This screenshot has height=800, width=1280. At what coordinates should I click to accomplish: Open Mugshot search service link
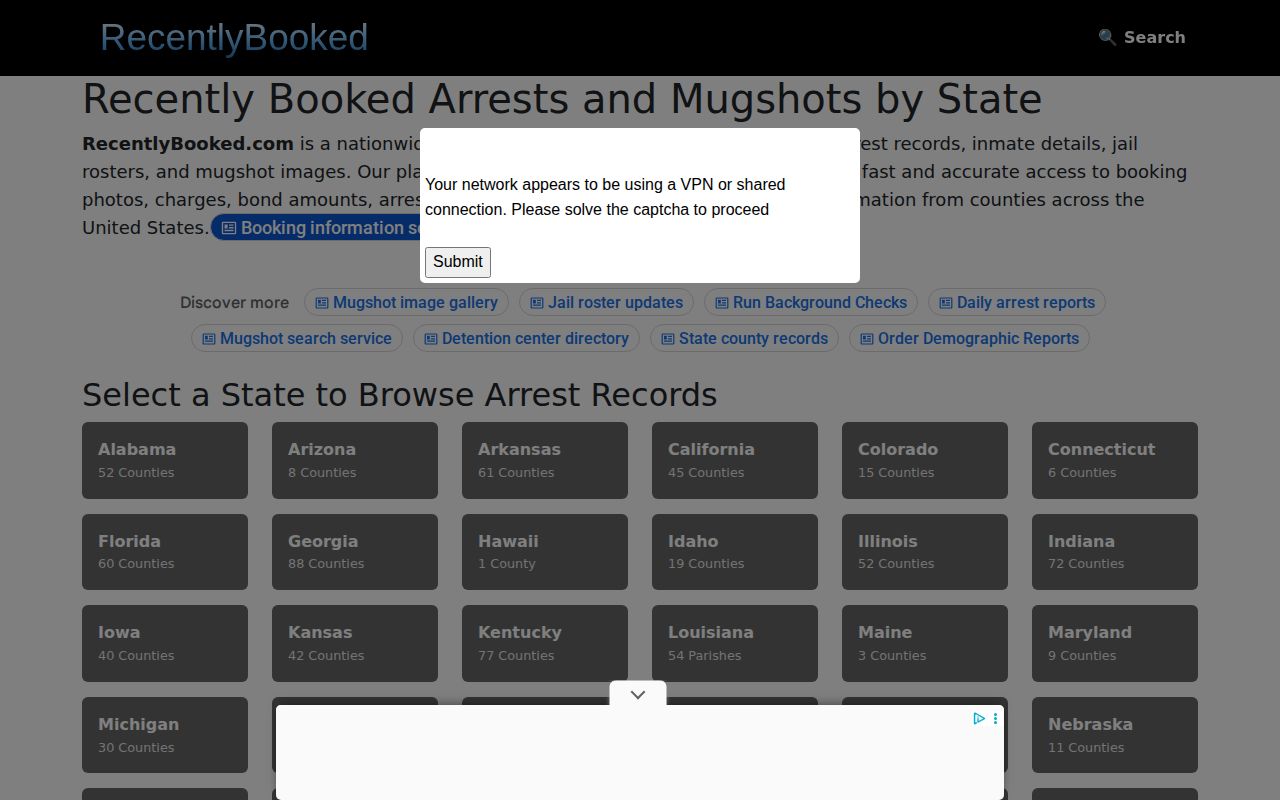click(297, 338)
